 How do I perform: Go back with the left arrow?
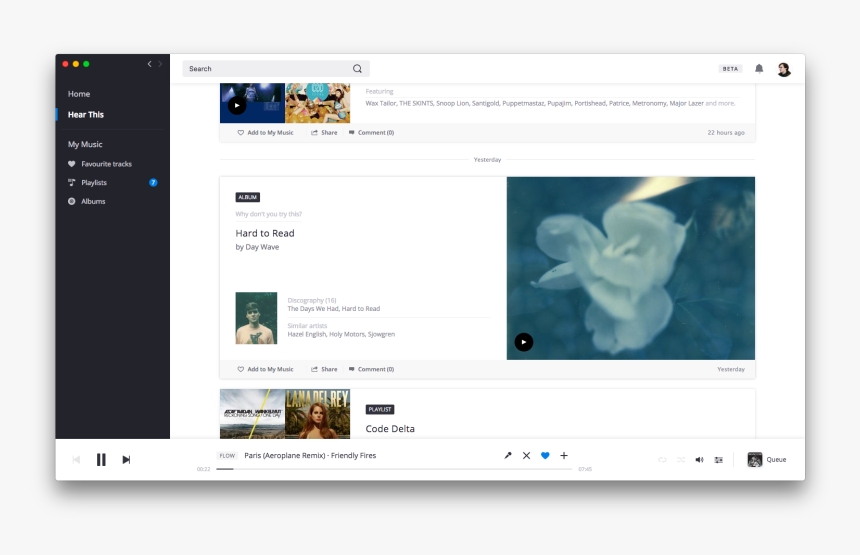tap(149, 64)
